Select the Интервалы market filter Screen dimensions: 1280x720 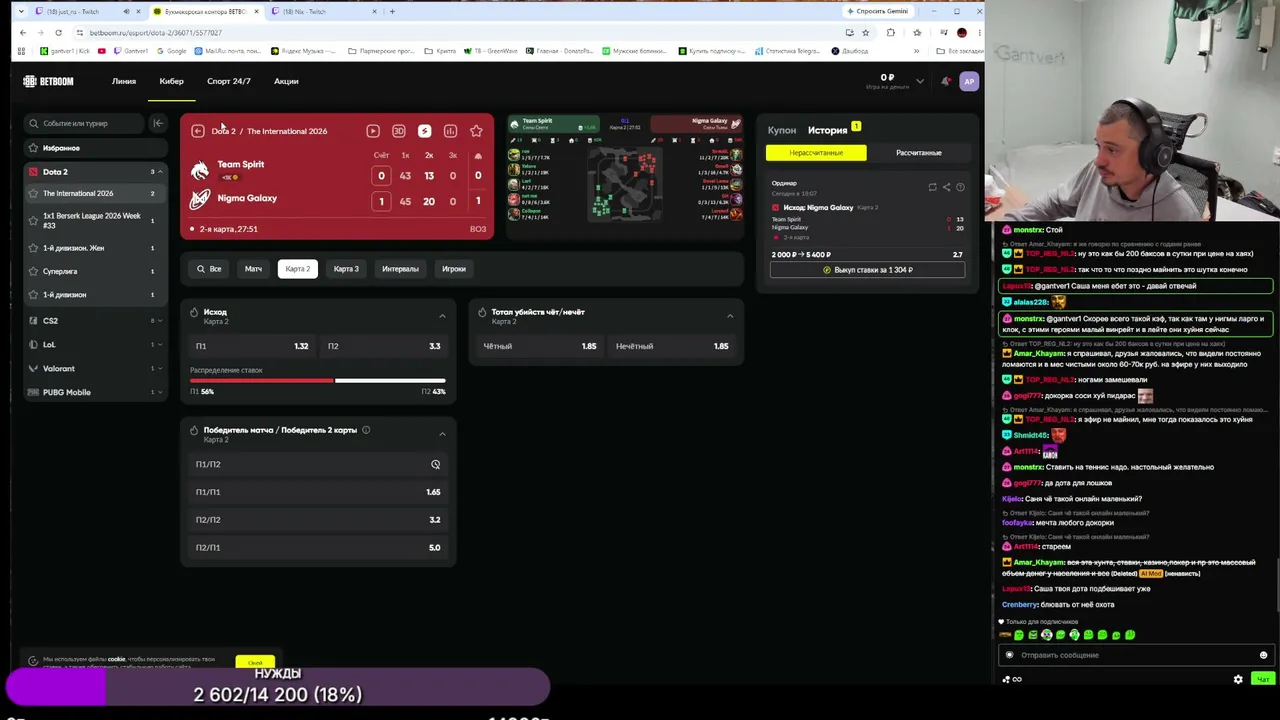[x=400, y=269]
